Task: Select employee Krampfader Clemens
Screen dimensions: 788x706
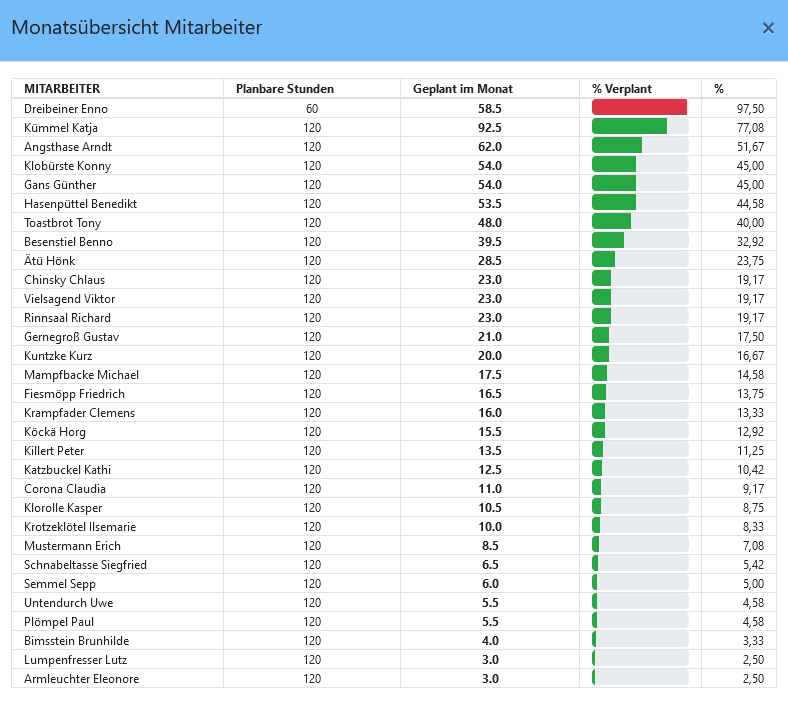Action: point(79,413)
